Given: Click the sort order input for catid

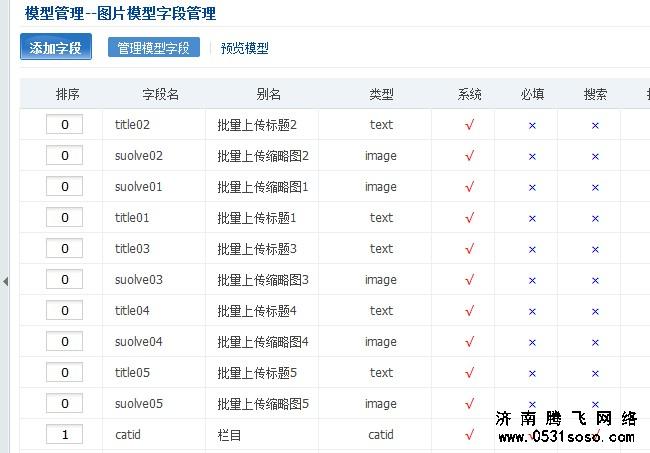Looking at the screenshot, I should [x=65, y=434].
